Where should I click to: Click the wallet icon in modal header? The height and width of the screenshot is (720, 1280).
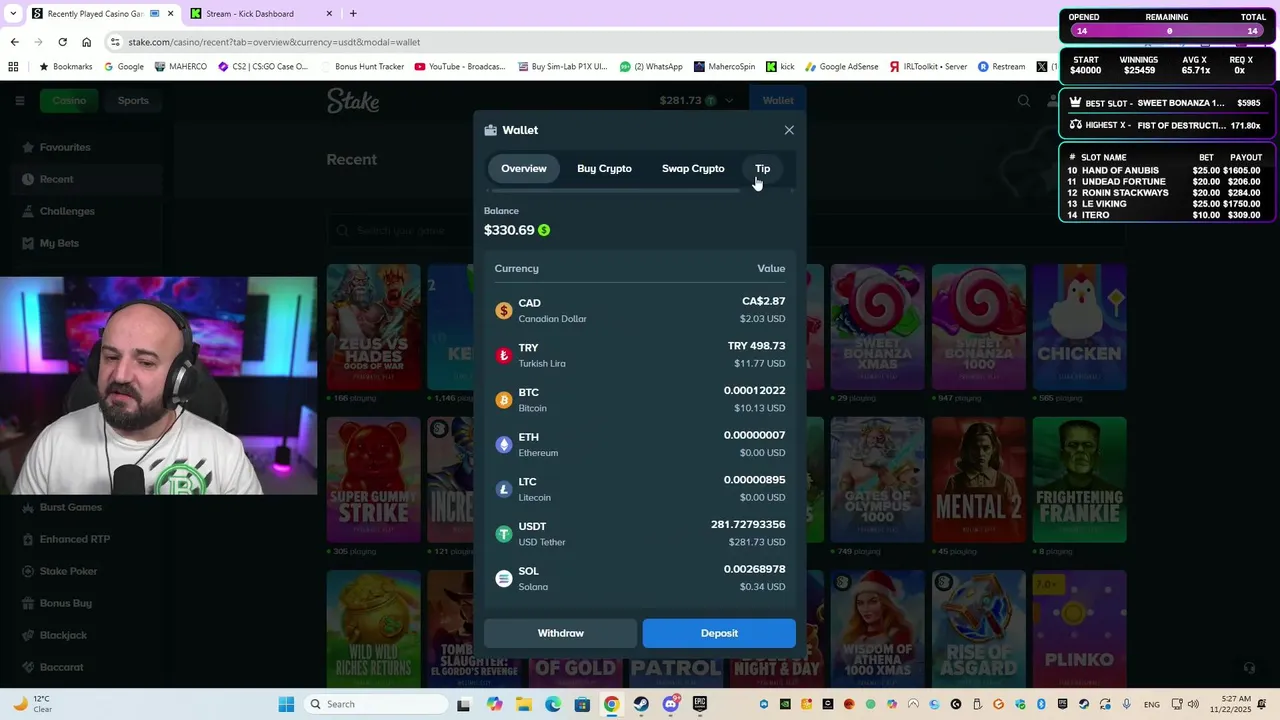tap(490, 130)
